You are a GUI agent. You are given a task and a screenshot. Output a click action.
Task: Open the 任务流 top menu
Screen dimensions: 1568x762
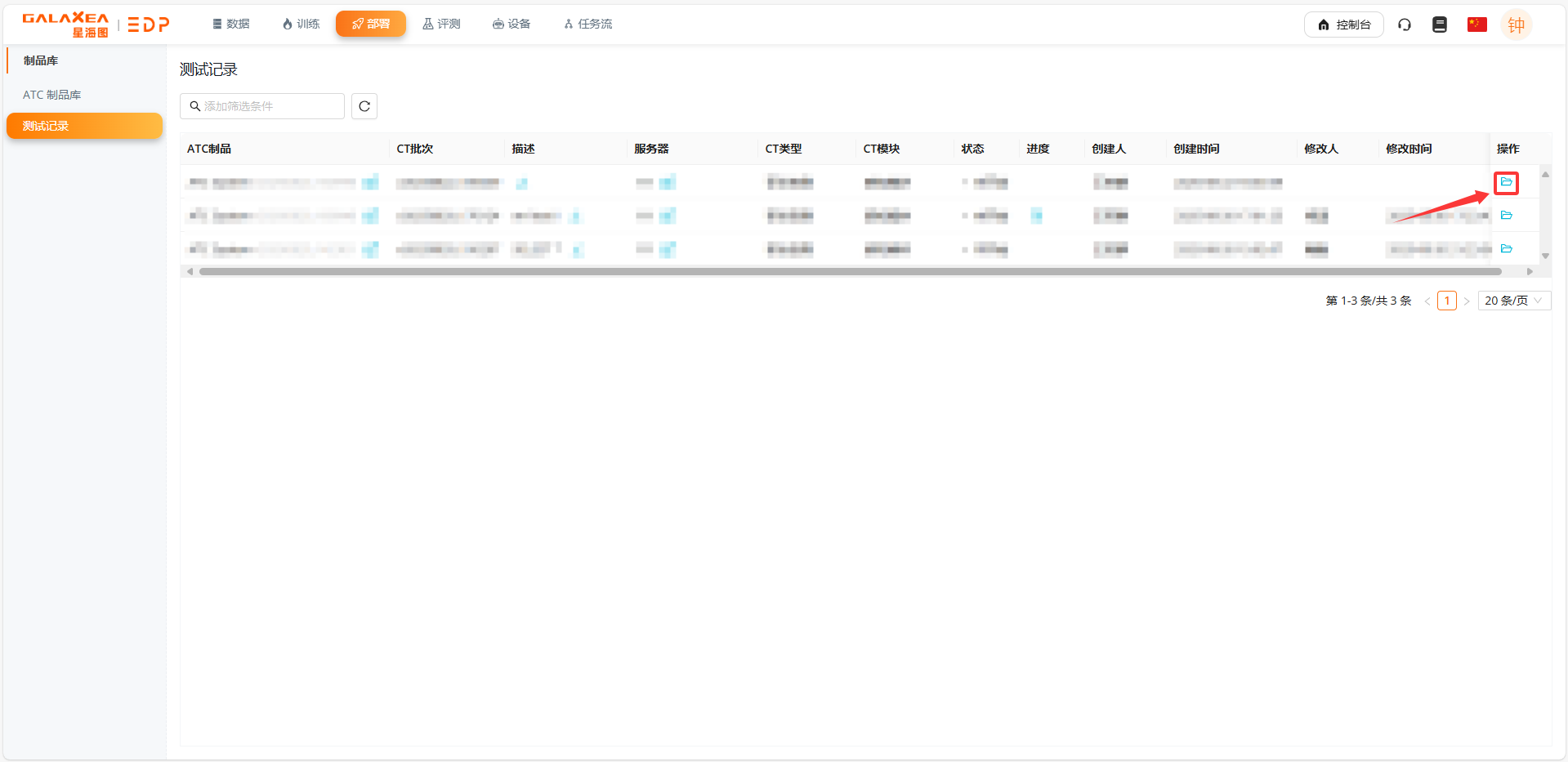coord(587,25)
